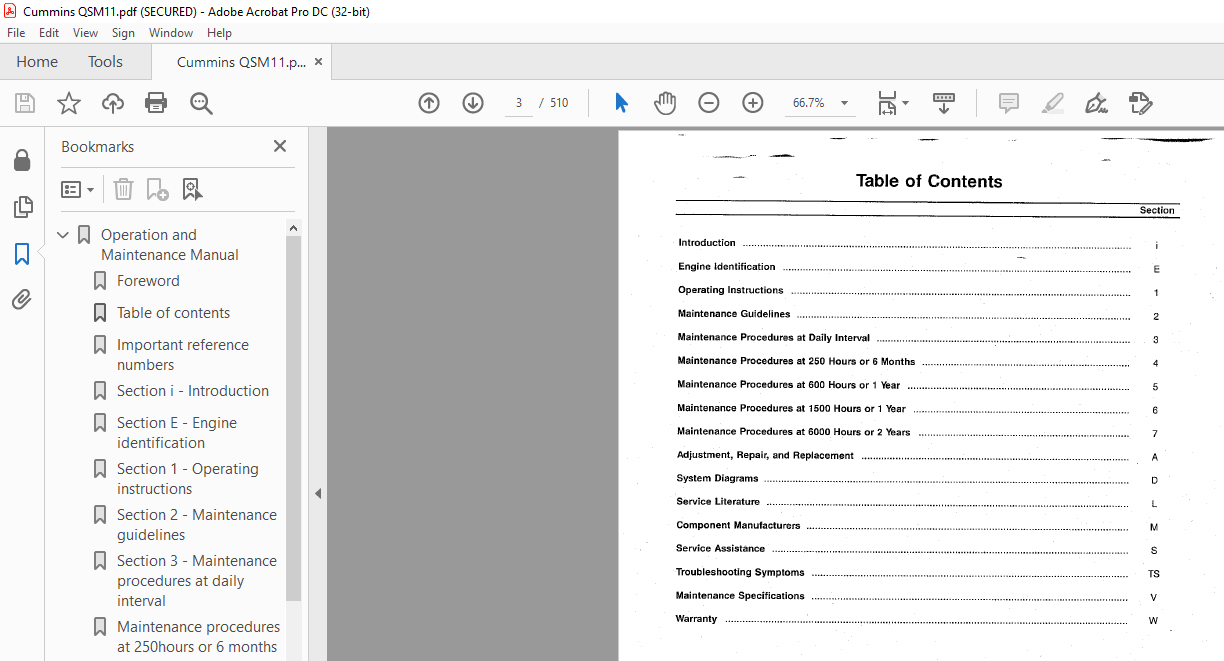The image size is (1224, 661).
Task: Open the Section 2 - Maintenance guidelines bookmark
Action: tap(197, 525)
